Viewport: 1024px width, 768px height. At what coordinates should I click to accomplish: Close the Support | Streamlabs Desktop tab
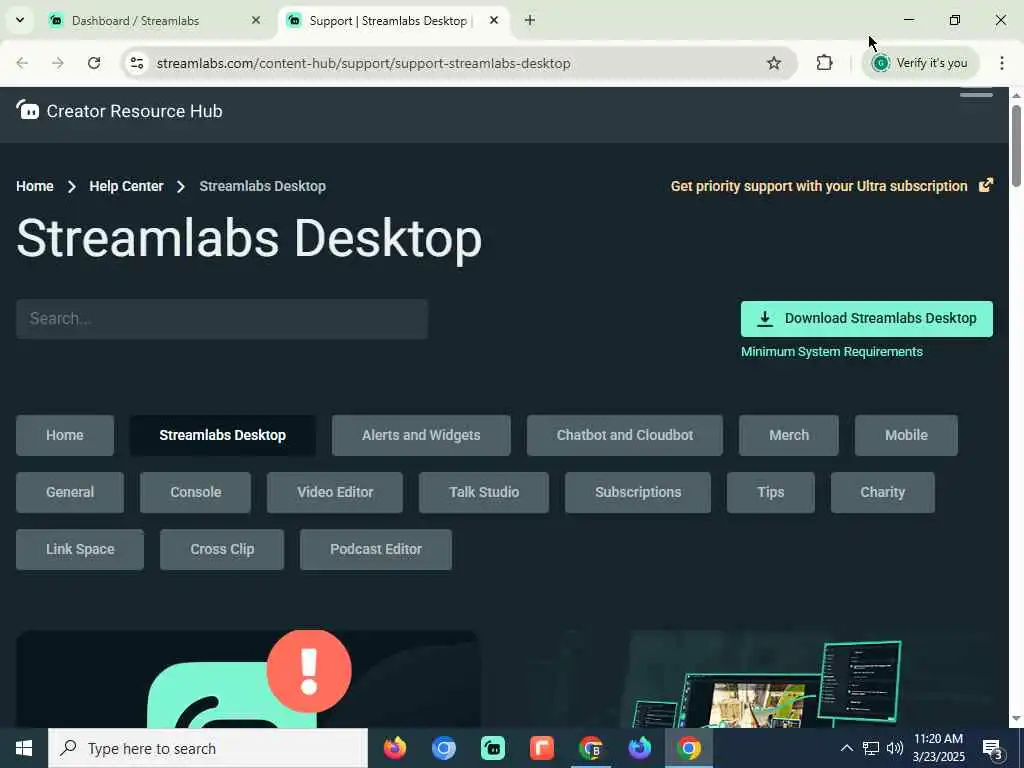pyautogui.click(x=494, y=20)
